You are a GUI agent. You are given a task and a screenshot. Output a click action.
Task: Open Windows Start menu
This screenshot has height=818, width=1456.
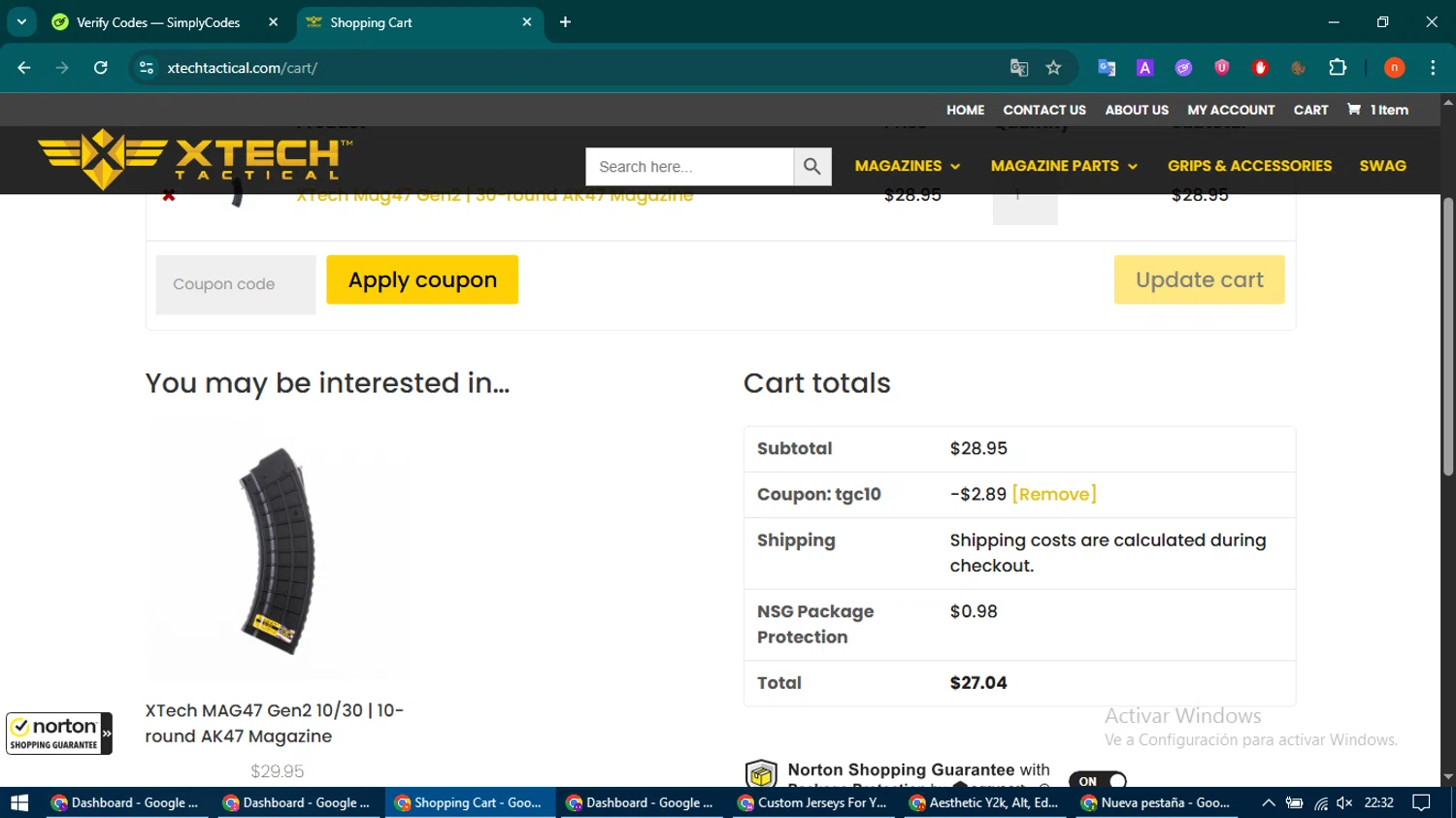(x=19, y=802)
